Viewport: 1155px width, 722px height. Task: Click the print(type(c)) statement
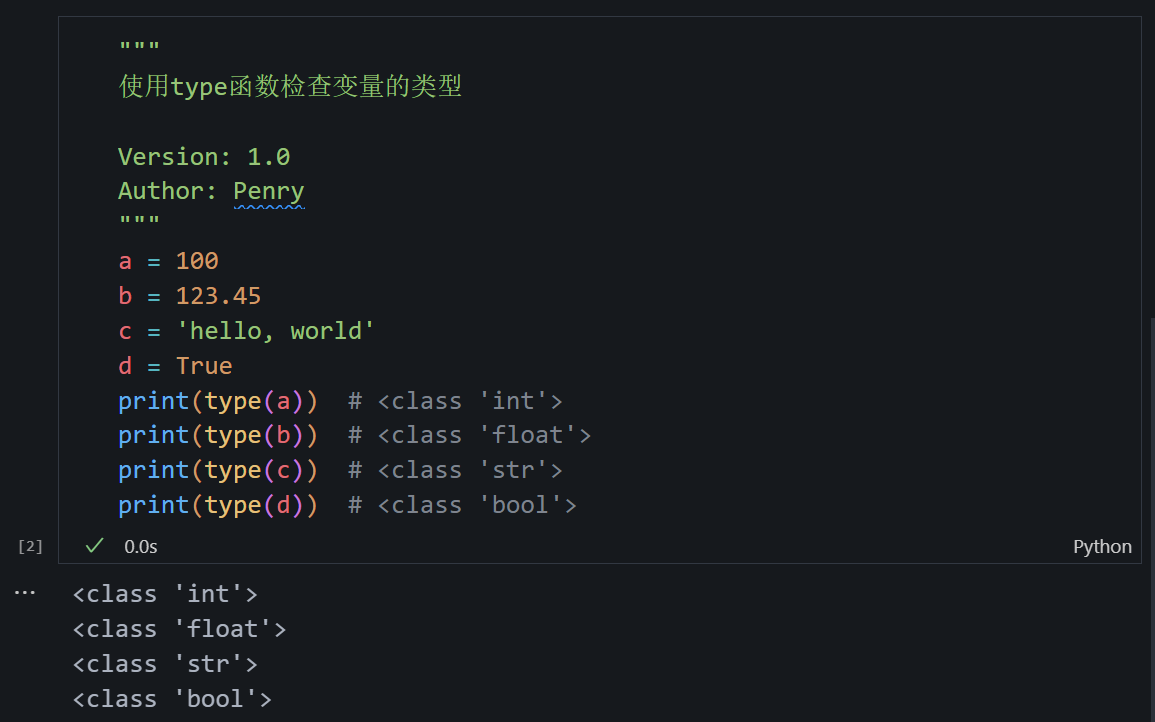[218, 470]
